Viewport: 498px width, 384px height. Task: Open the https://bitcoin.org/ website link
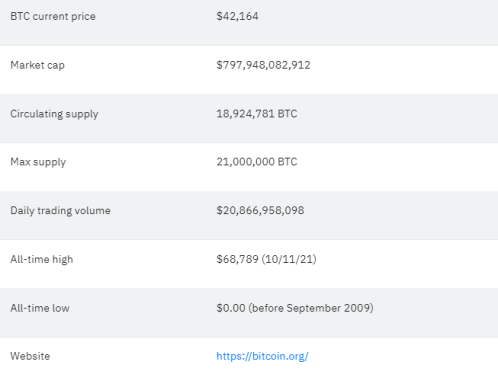tap(262, 356)
